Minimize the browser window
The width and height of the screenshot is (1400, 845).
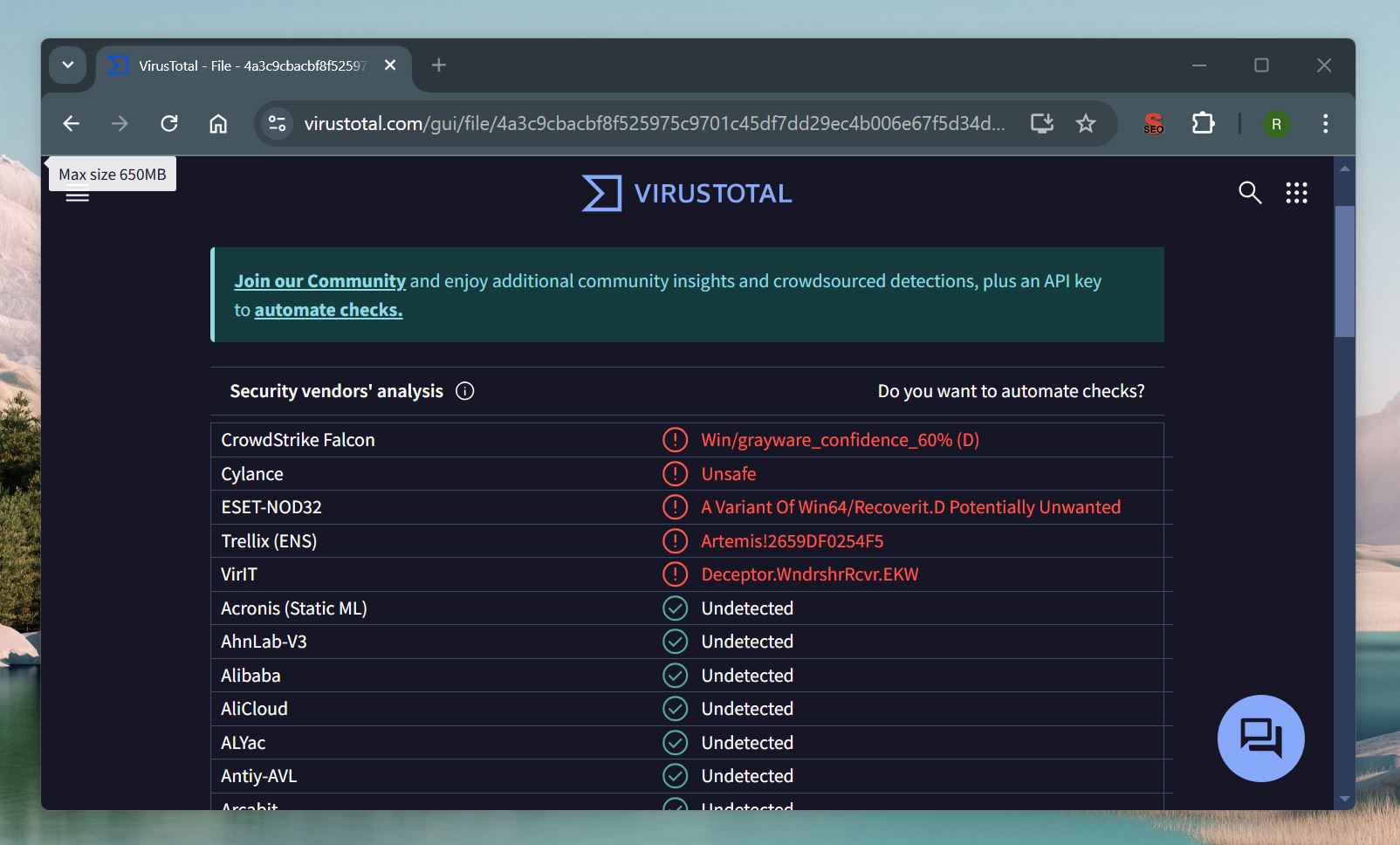(1199, 65)
